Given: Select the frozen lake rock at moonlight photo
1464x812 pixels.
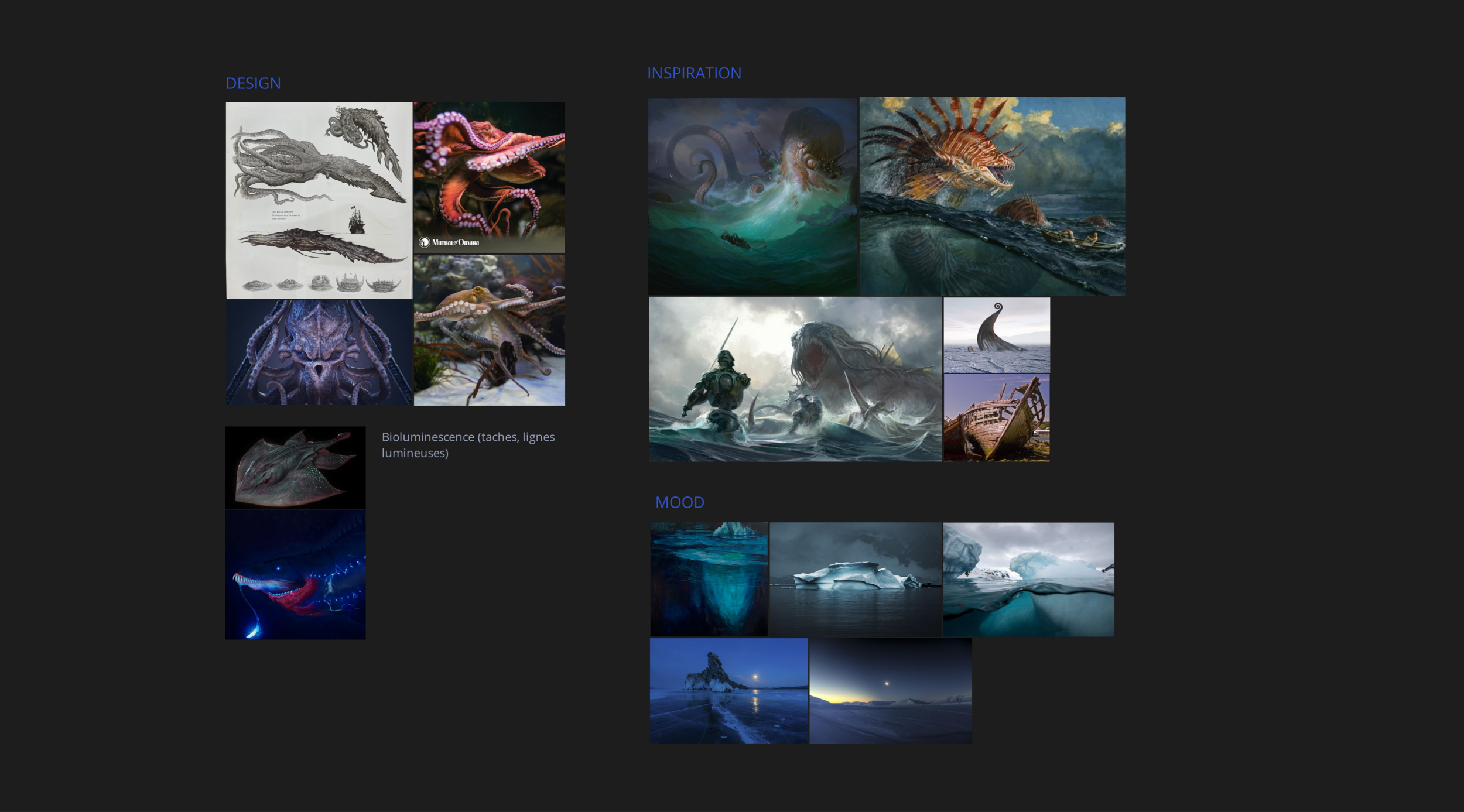Looking at the screenshot, I should tap(728, 691).
